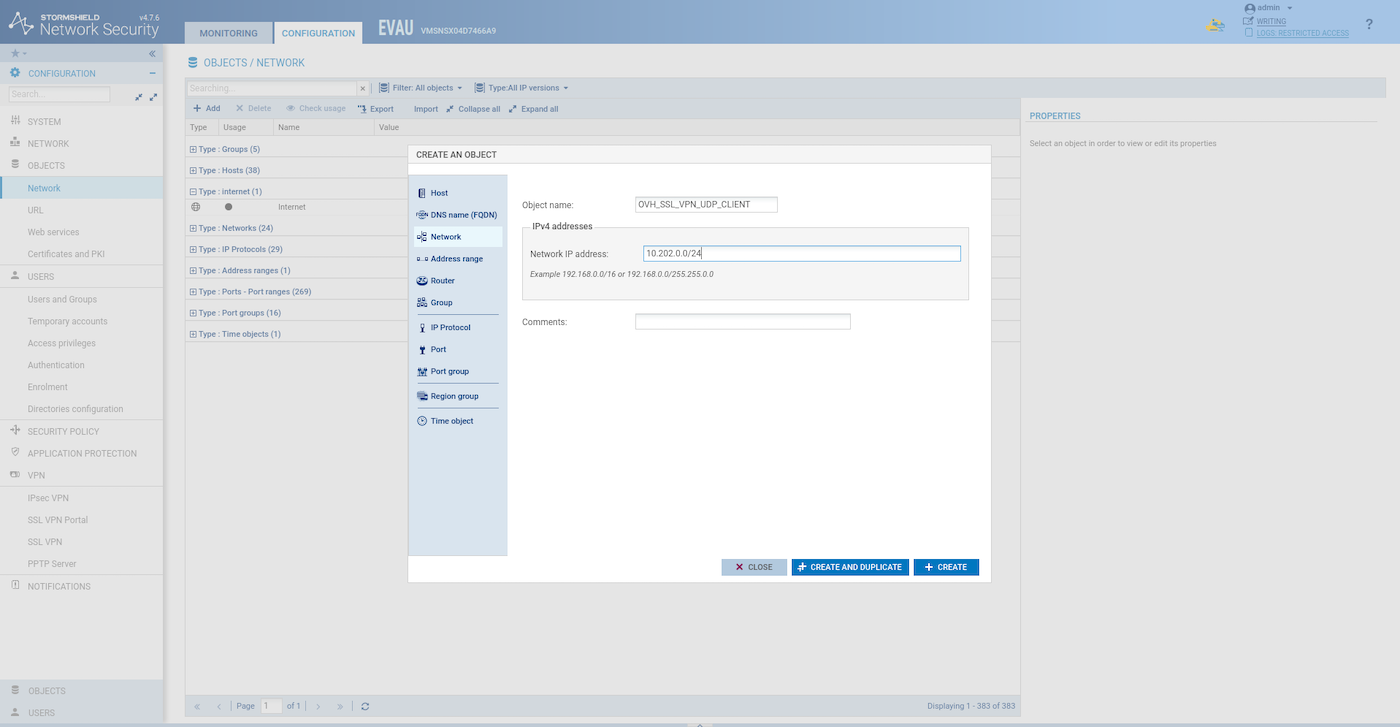The image size is (1400, 727).
Task: Choose Port group object type
Action: point(449,372)
